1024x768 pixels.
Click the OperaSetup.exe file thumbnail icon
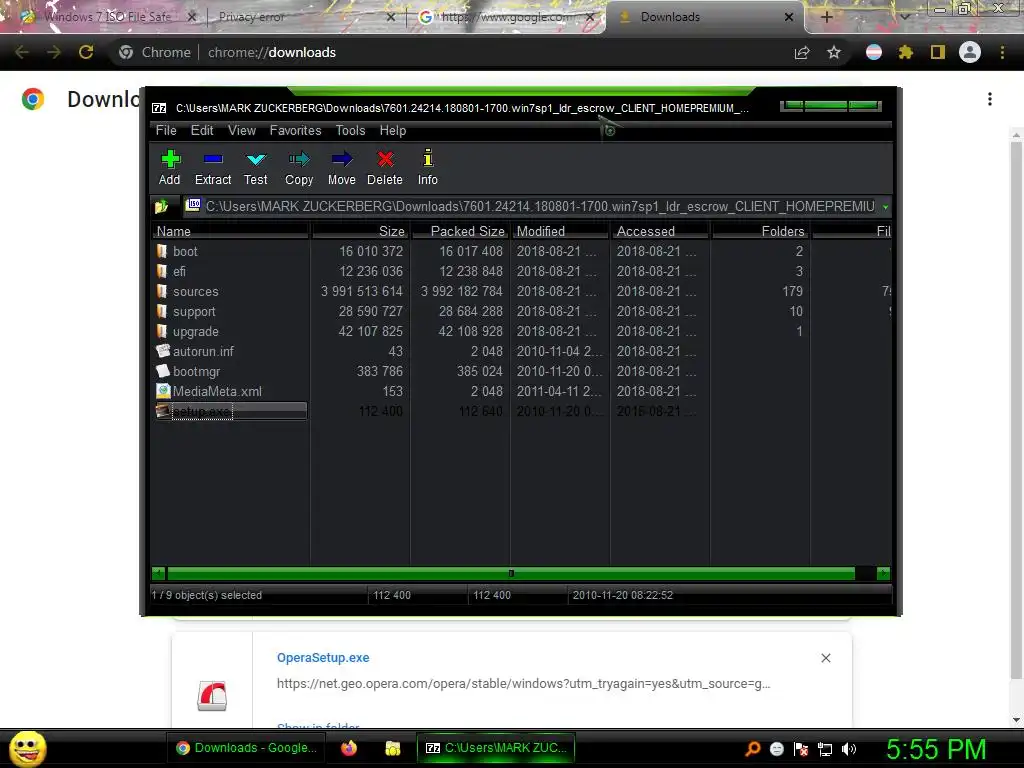point(212,696)
